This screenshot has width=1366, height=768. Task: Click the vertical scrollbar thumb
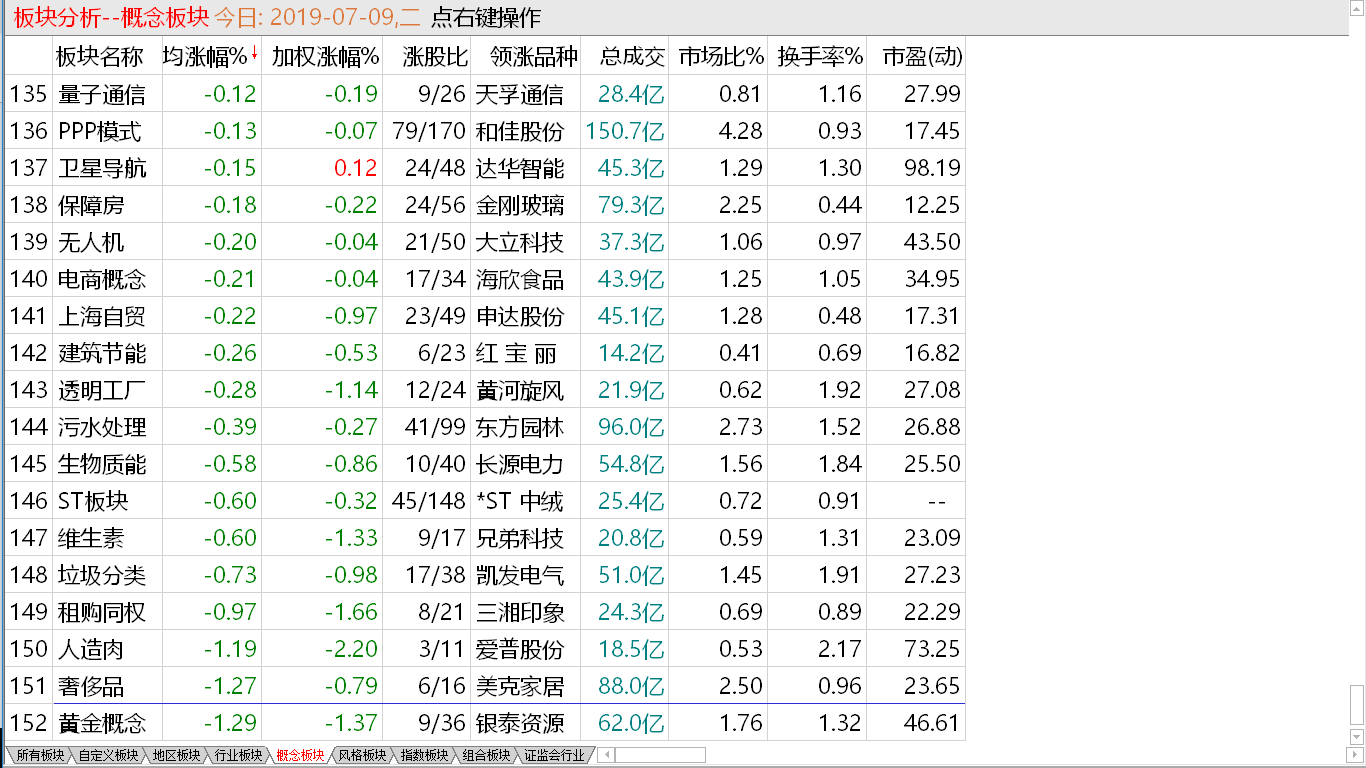point(1356,707)
